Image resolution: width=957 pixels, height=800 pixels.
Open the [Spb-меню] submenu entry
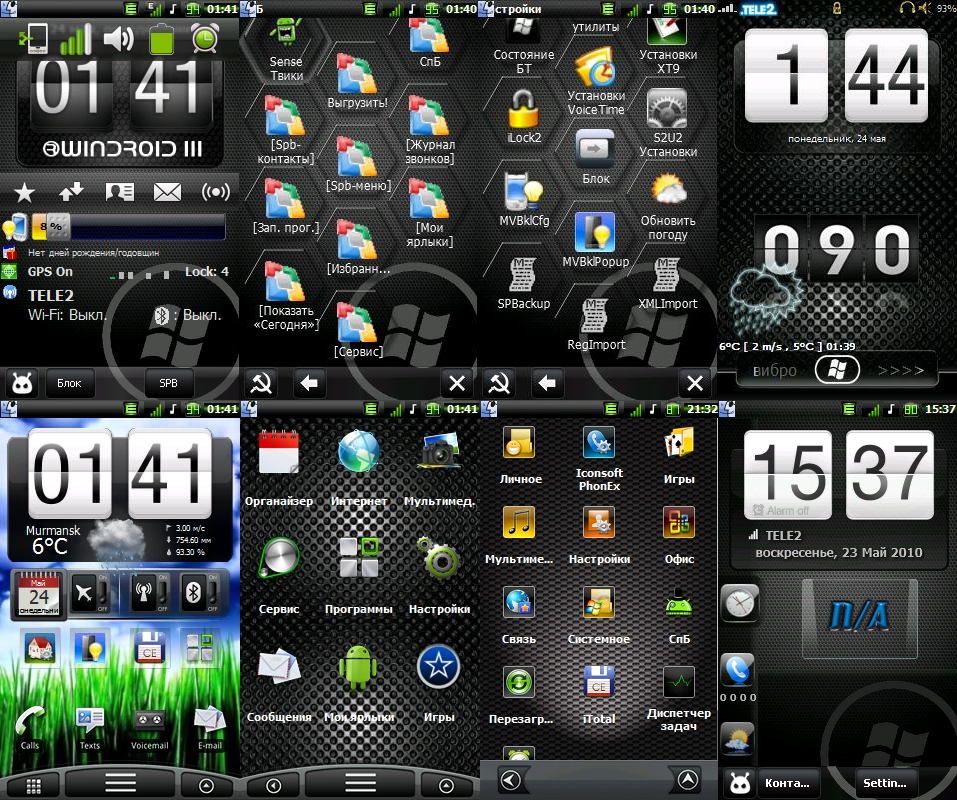[357, 158]
